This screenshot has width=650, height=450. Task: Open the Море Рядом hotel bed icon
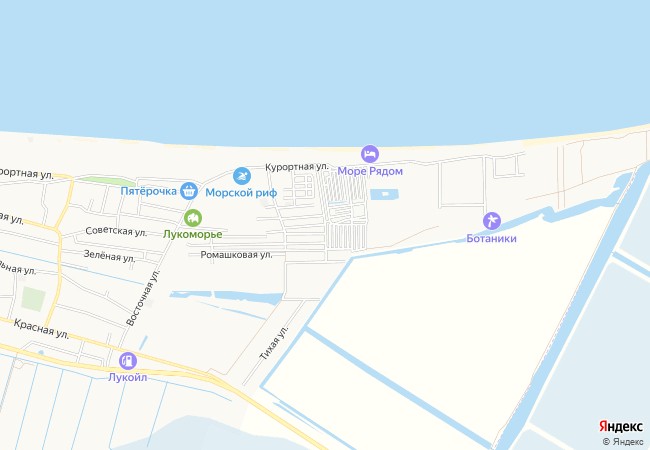click(370, 154)
